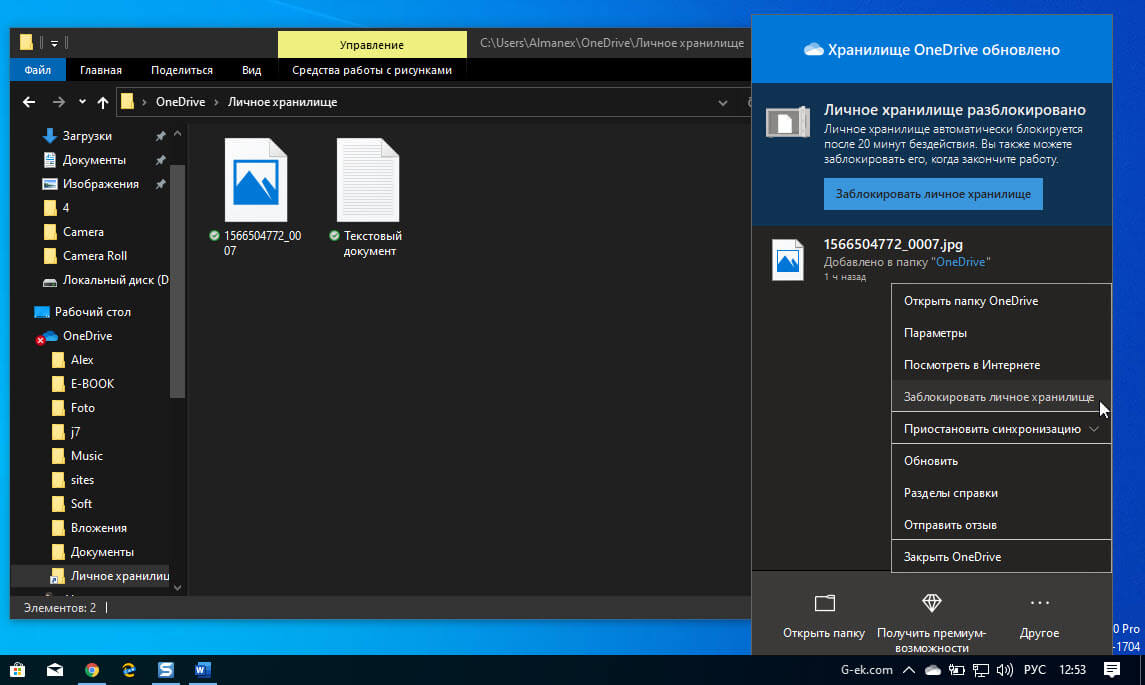Open the Soft folder under OneDrive
The height and width of the screenshot is (685, 1145).
click(x=81, y=504)
